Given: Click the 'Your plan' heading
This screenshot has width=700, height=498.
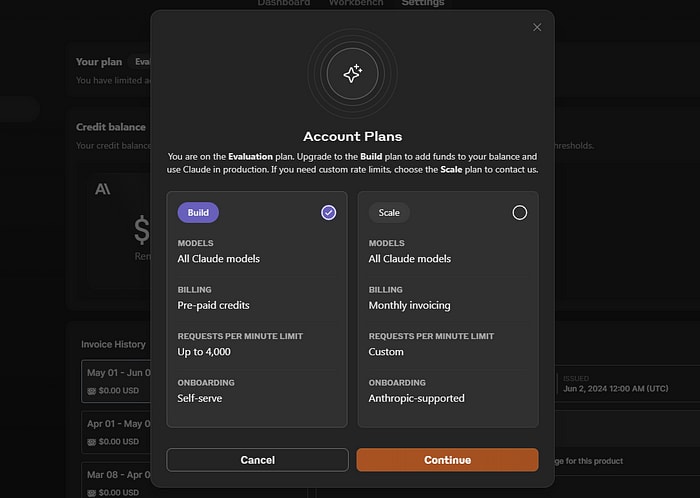Looking at the screenshot, I should click(99, 62).
